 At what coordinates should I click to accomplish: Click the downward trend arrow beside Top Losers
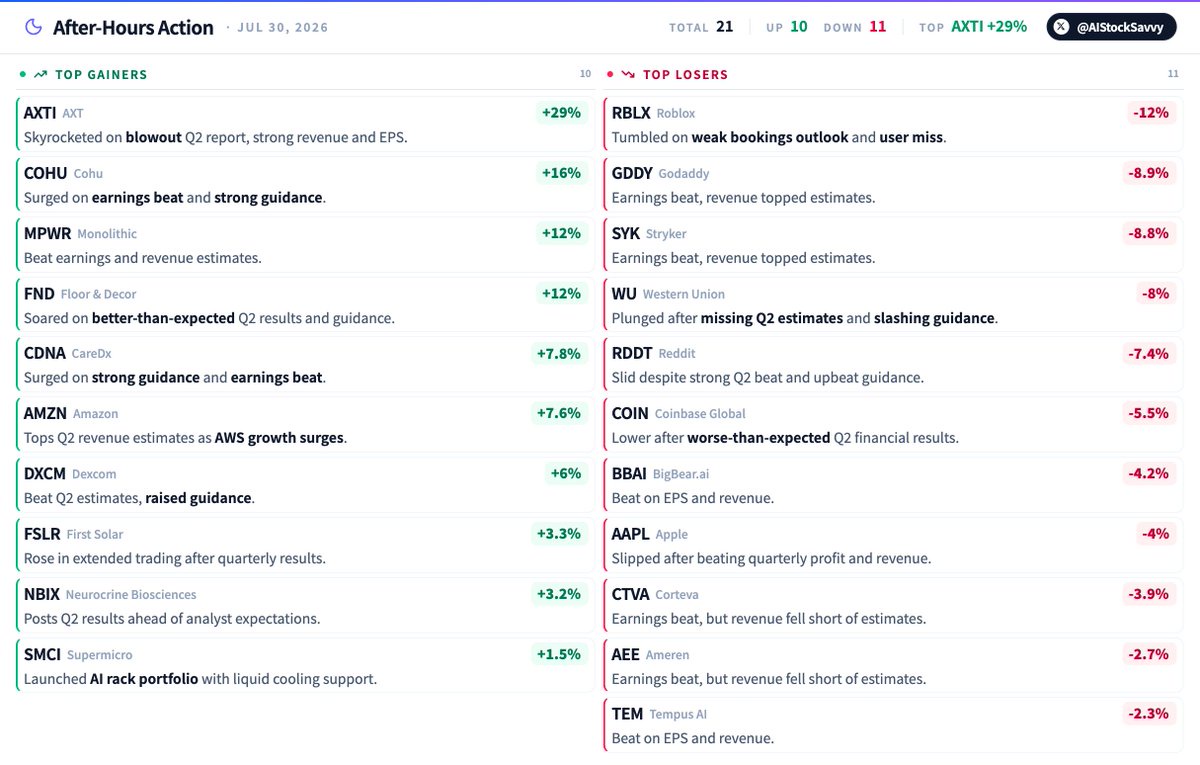(x=628, y=74)
